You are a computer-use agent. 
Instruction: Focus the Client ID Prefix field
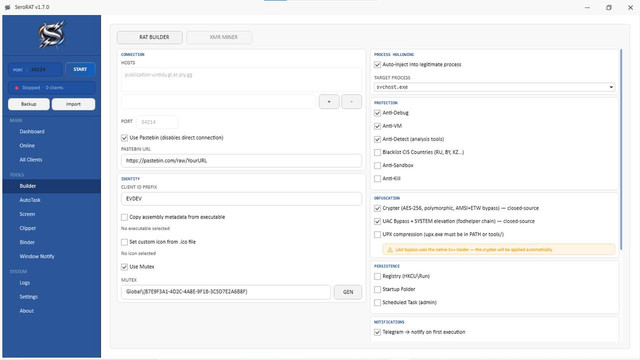tap(241, 199)
